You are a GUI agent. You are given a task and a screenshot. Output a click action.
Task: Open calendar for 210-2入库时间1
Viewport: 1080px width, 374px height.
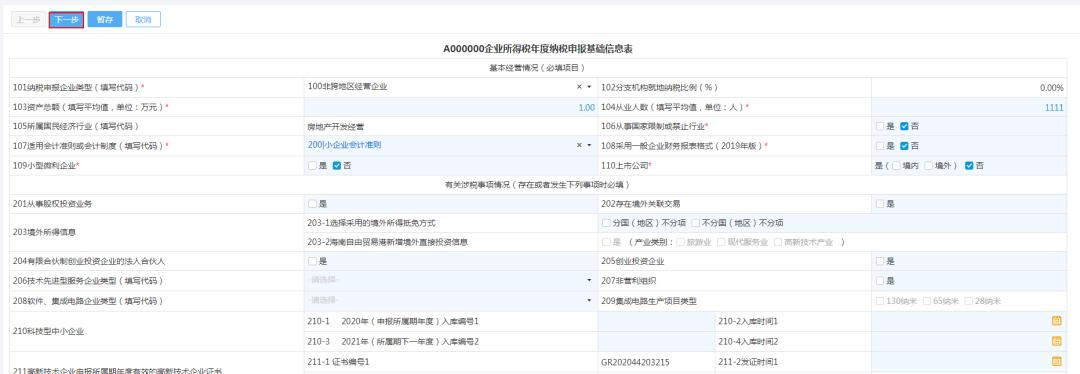(1057, 321)
